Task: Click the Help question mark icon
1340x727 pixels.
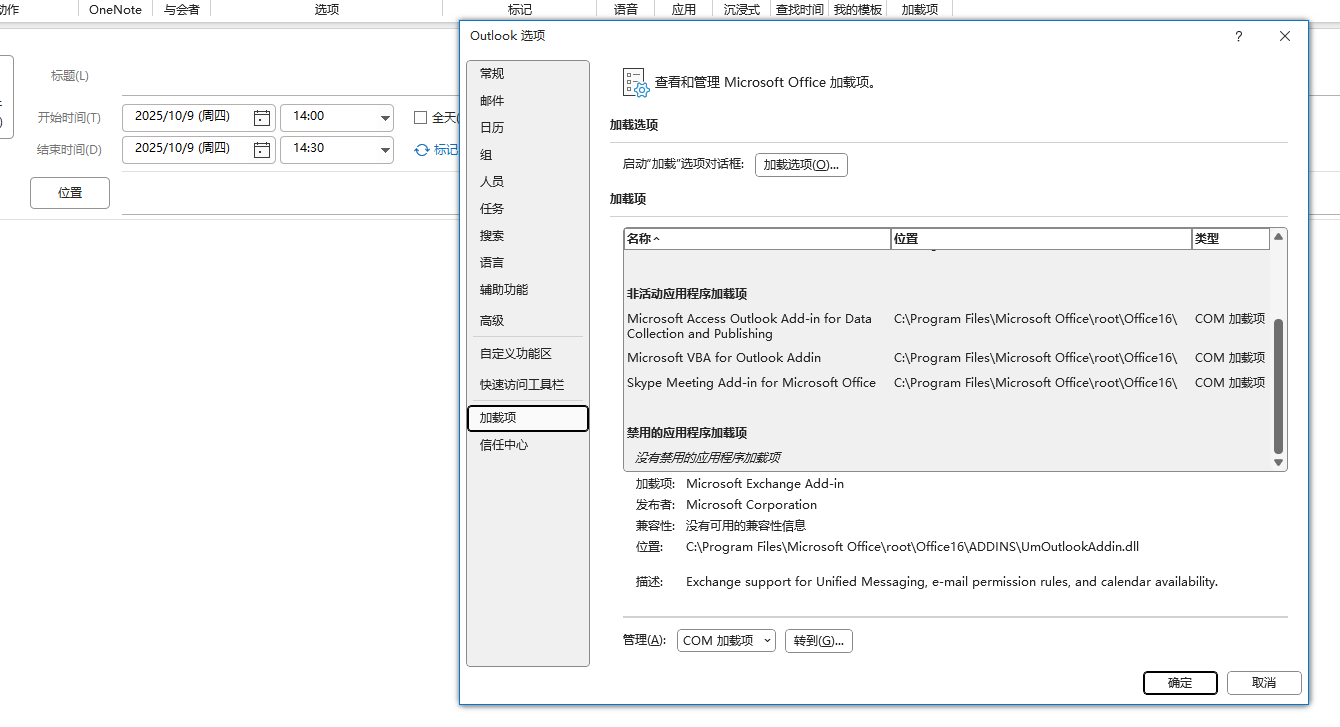Action: click(1238, 37)
